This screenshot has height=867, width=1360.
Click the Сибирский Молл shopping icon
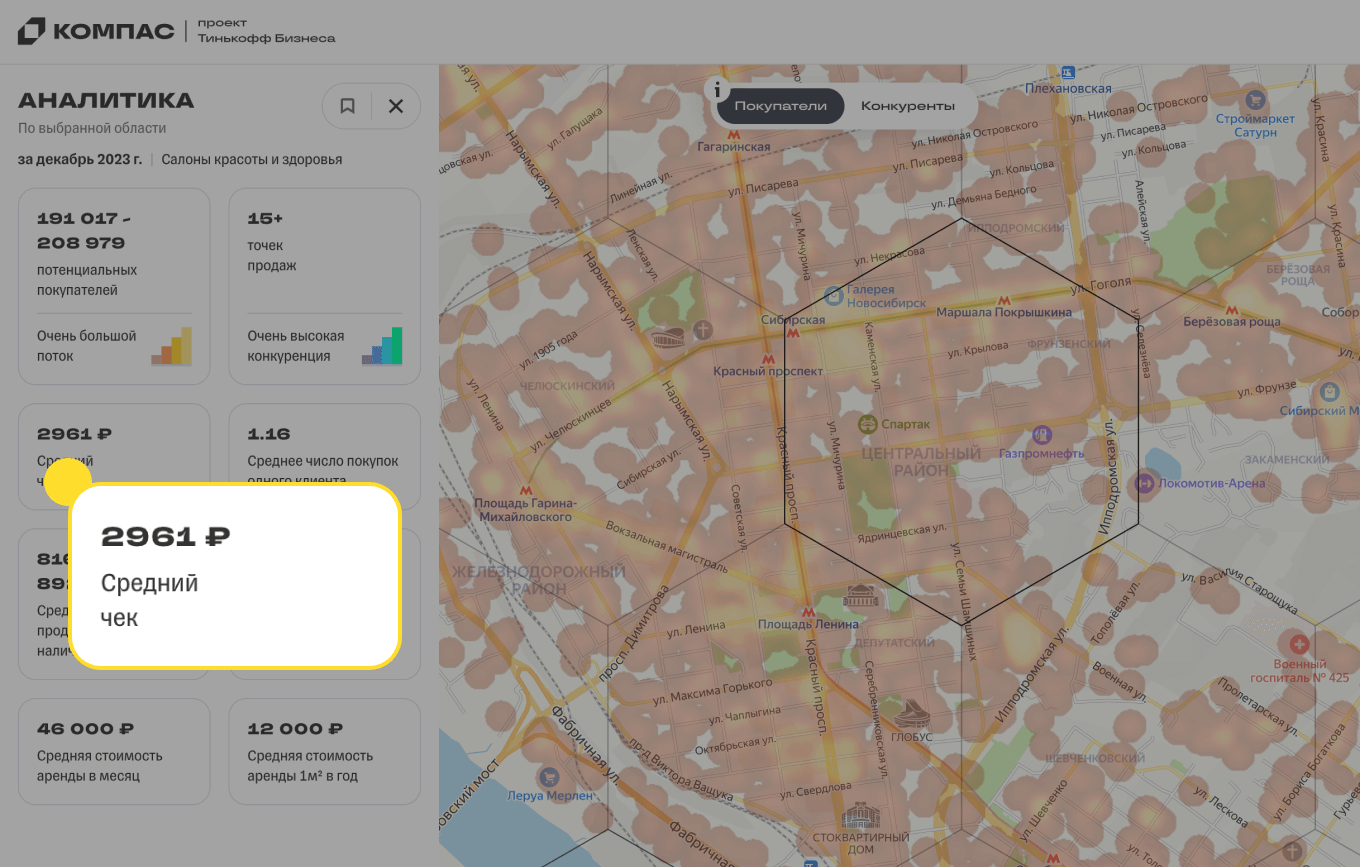pos(1330,391)
